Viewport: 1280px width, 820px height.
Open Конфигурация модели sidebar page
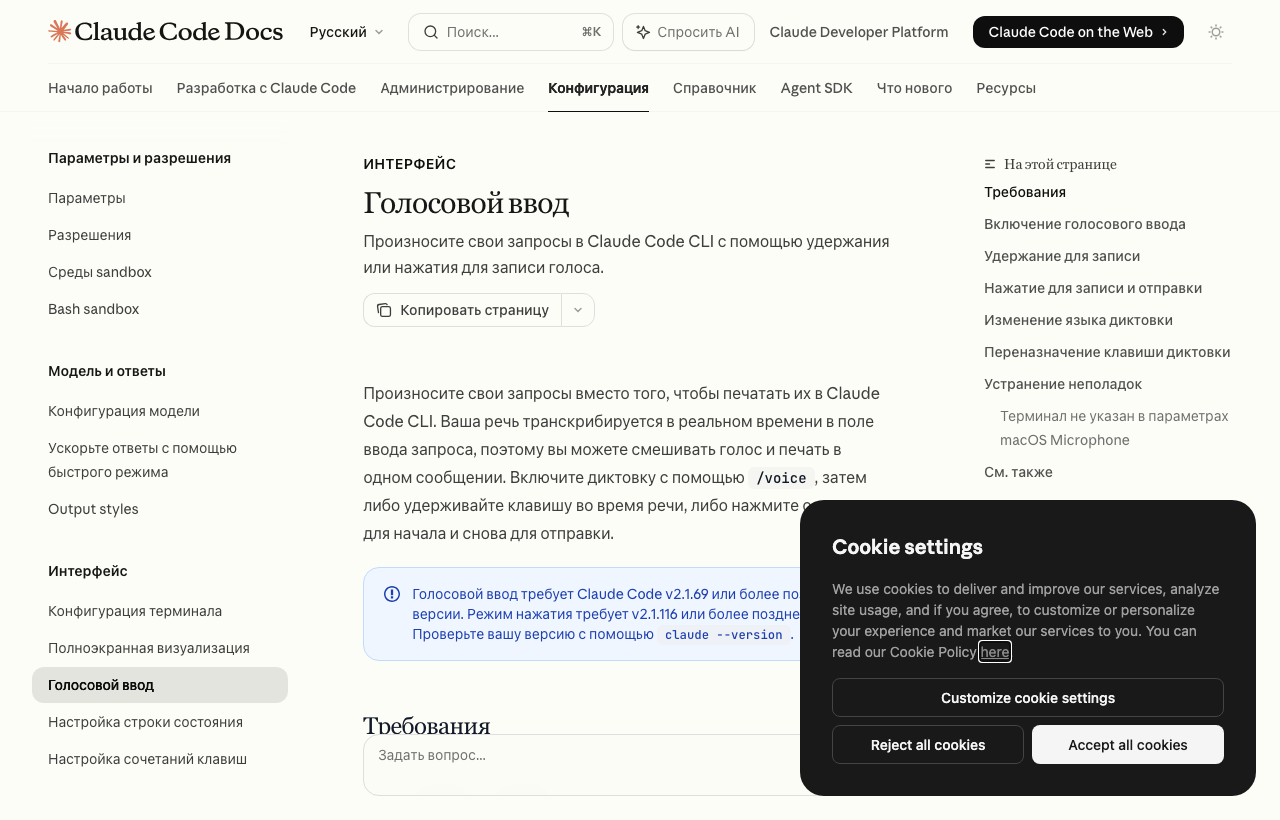[x=160, y=411]
